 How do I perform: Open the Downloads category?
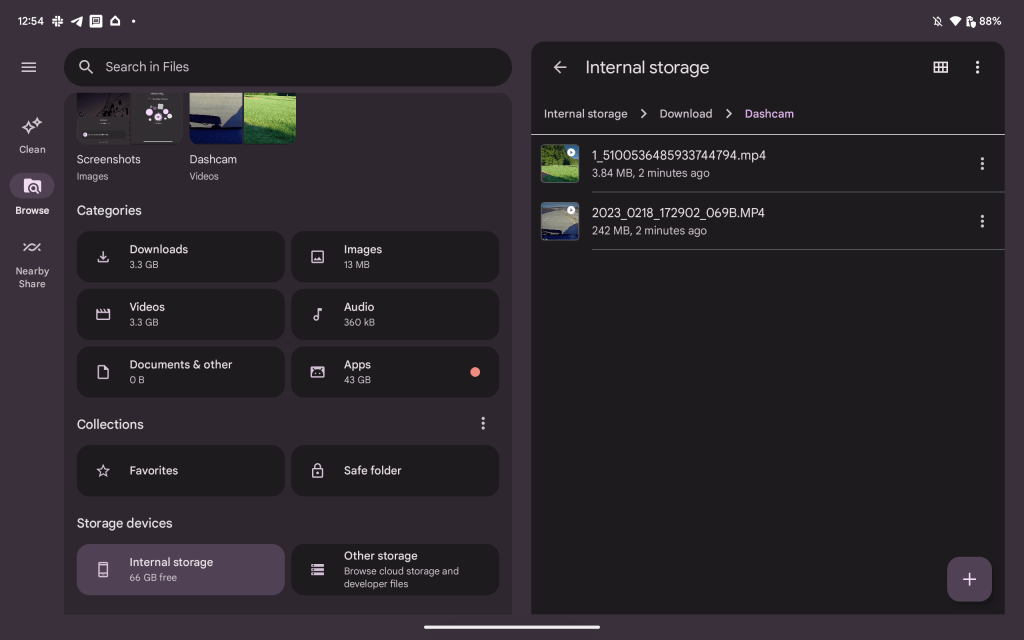pos(181,257)
